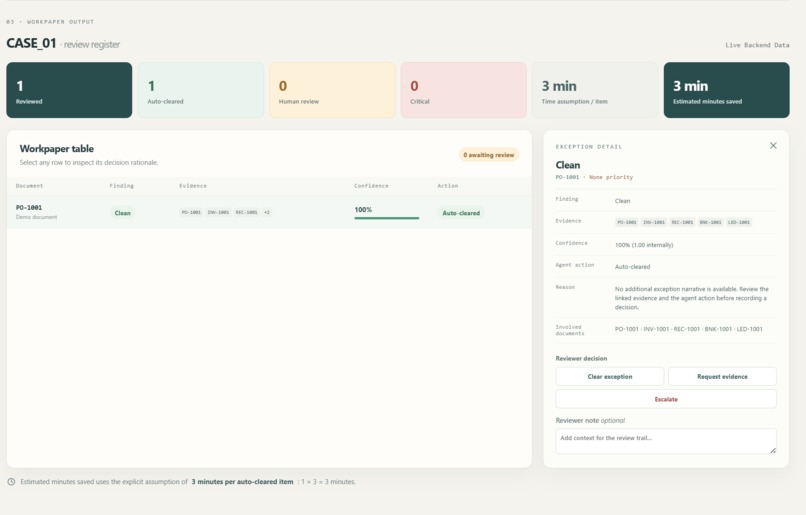Click the REC-1001 evidence chip in the detail panel
The image size is (806, 515).
coord(683,222)
